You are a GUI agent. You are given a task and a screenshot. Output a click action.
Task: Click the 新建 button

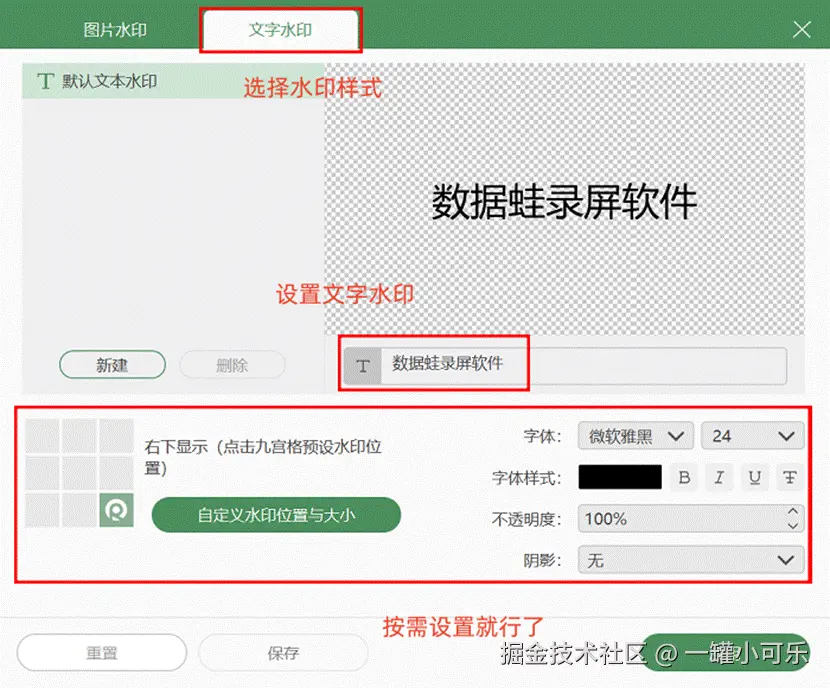click(112, 365)
